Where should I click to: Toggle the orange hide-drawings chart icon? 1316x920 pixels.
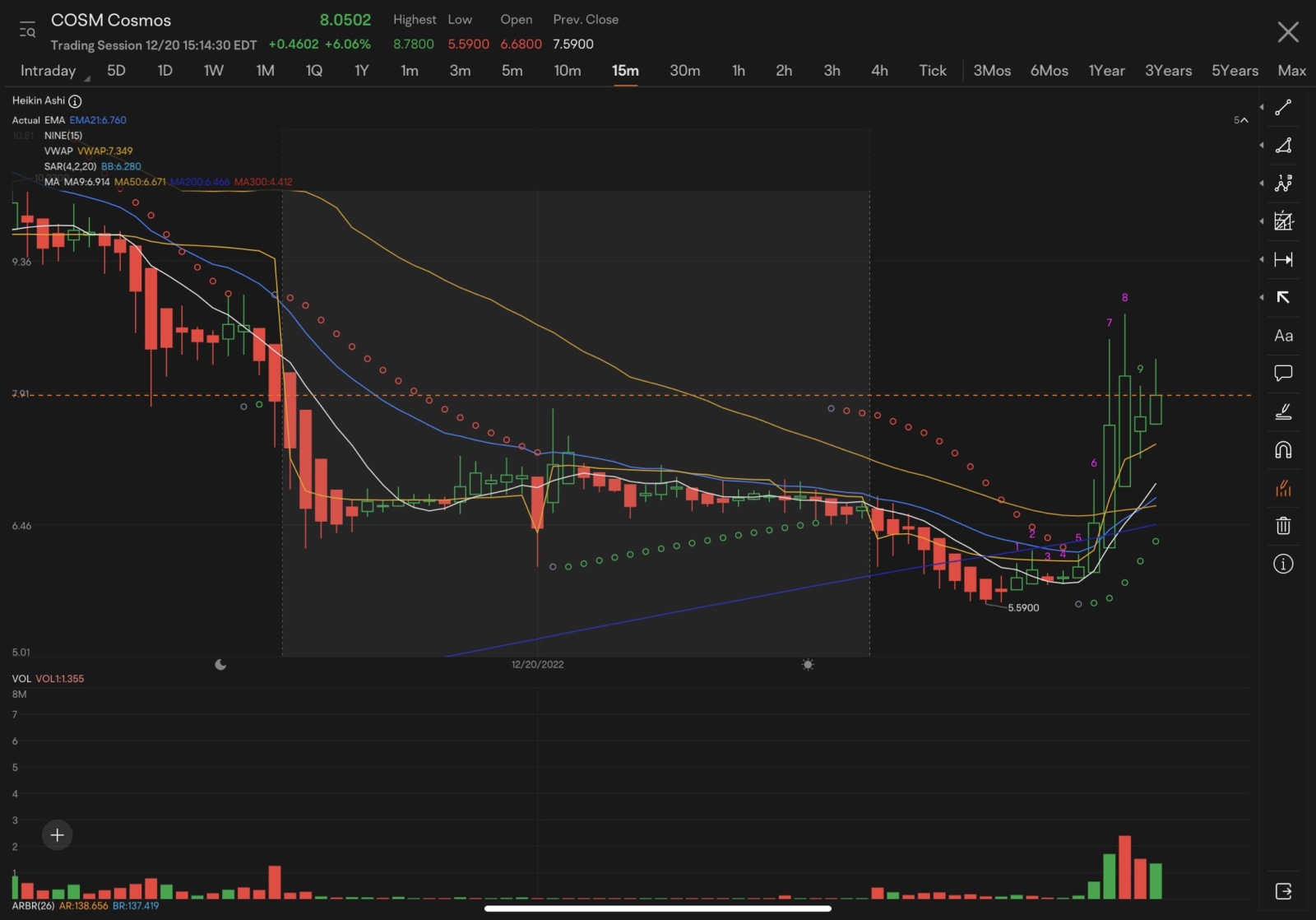pyautogui.click(x=1283, y=488)
